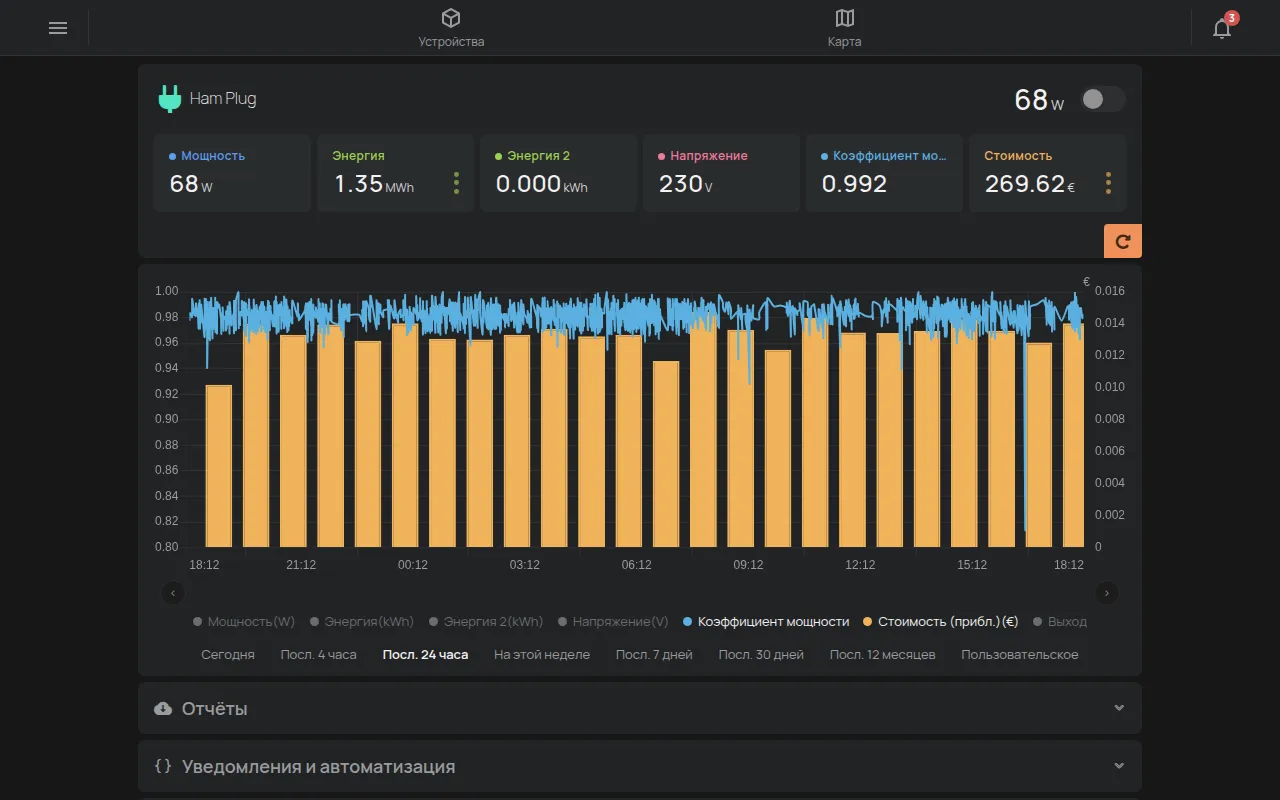
Task: Select the Пользовательское custom range
Action: click(x=1020, y=655)
